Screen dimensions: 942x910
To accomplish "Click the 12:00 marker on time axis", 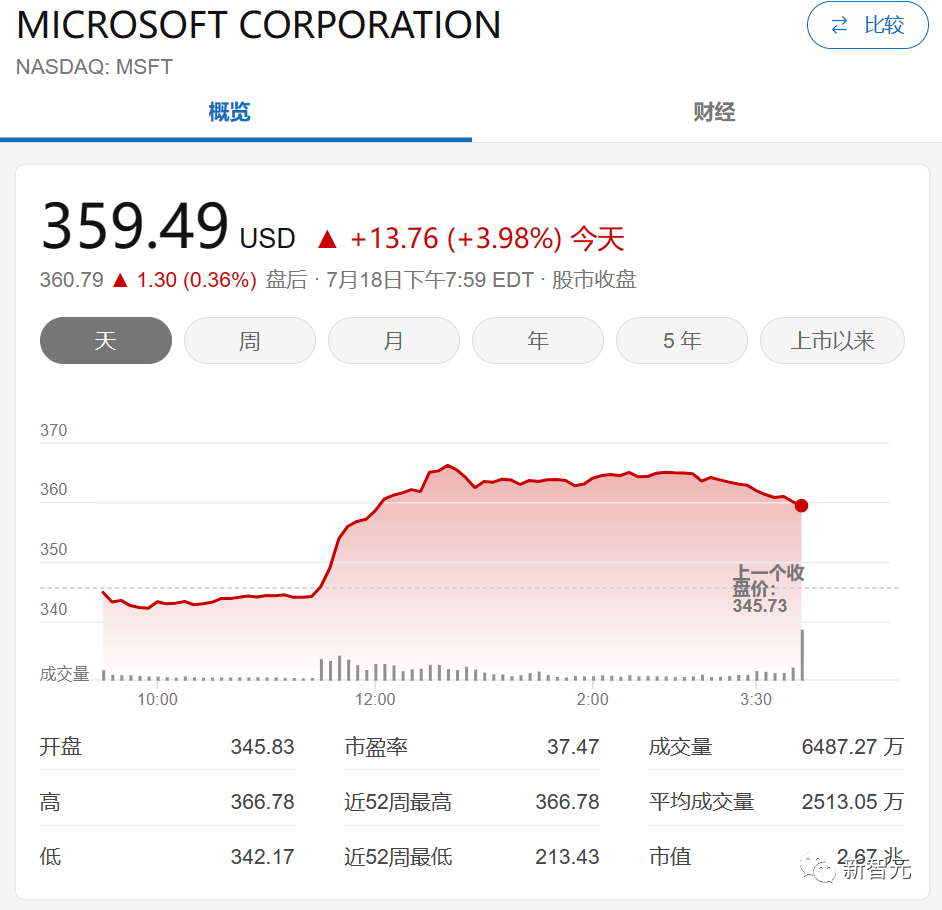I will point(375,699).
